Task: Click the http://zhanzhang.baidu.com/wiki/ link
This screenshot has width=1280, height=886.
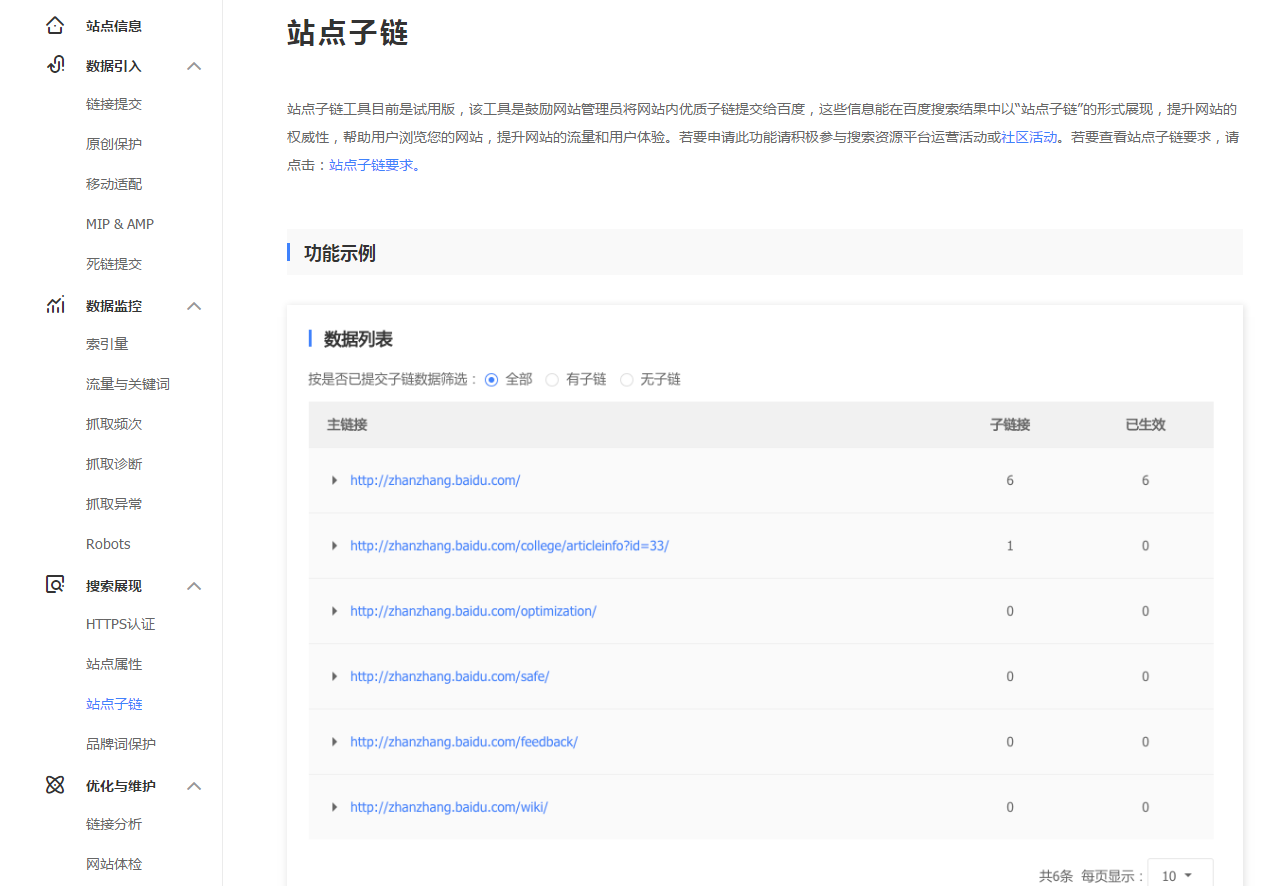Action: pos(448,807)
